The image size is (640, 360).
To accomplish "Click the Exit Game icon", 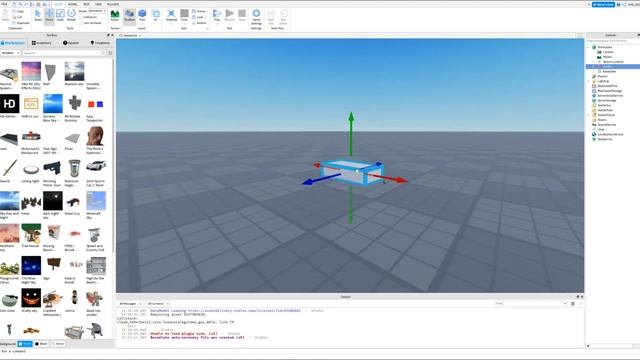I will pos(283,18).
